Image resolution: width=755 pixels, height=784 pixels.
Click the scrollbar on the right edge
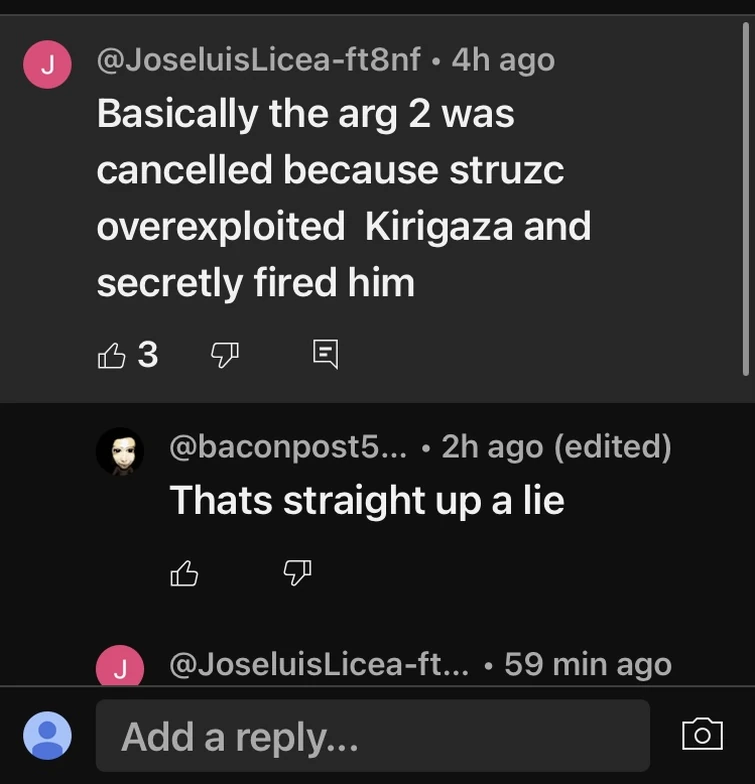(x=745, y=200)
